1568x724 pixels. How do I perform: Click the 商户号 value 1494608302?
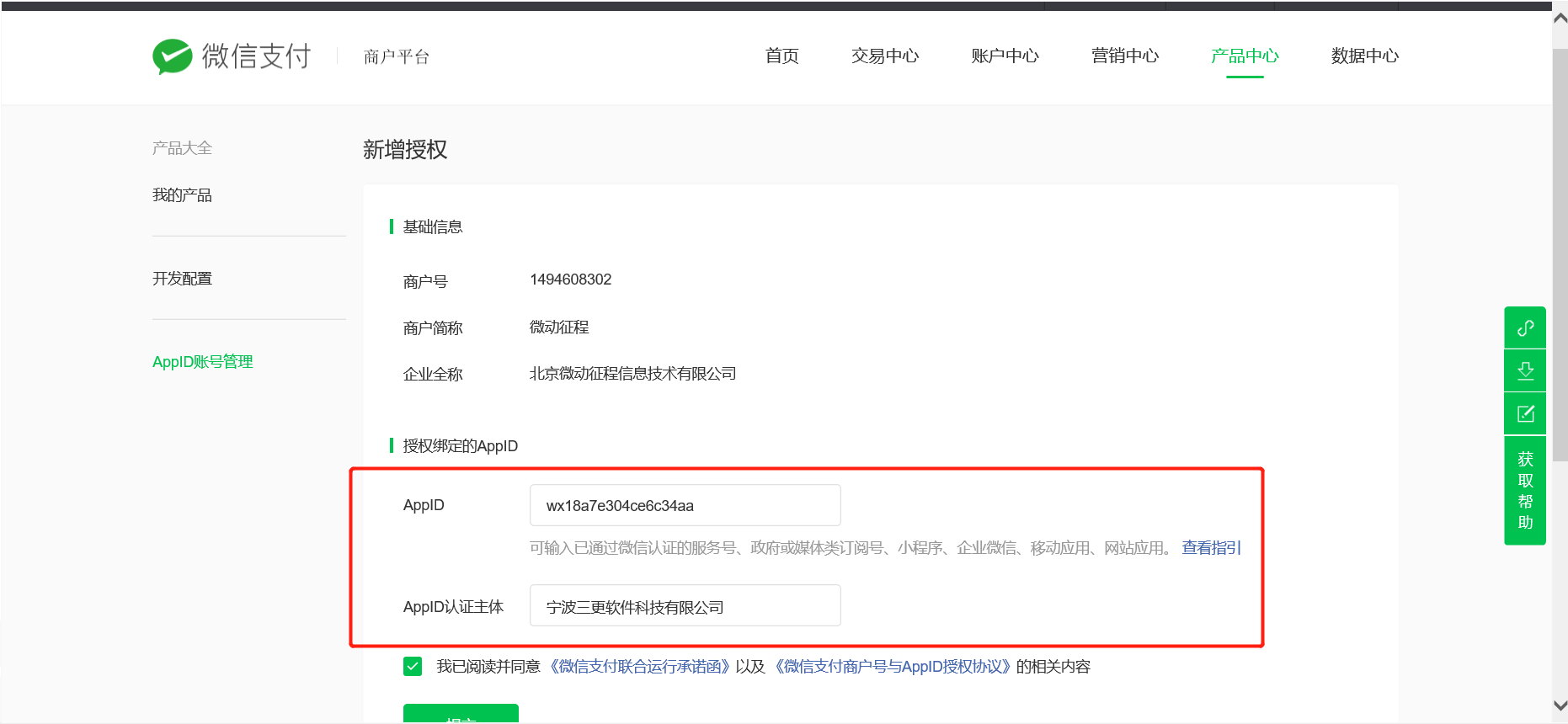click(x=571, y=279)
